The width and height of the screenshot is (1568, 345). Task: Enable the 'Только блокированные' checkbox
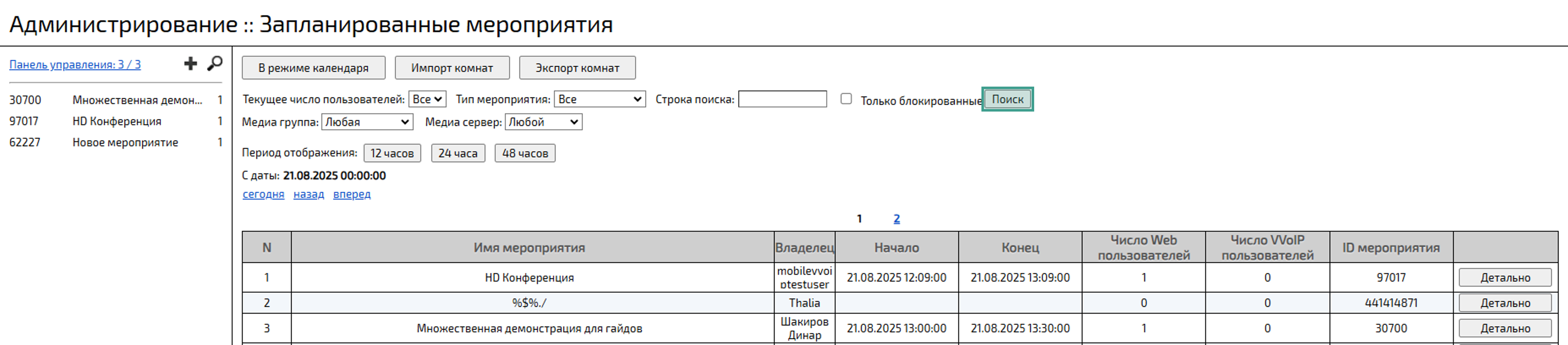point(846,99)
